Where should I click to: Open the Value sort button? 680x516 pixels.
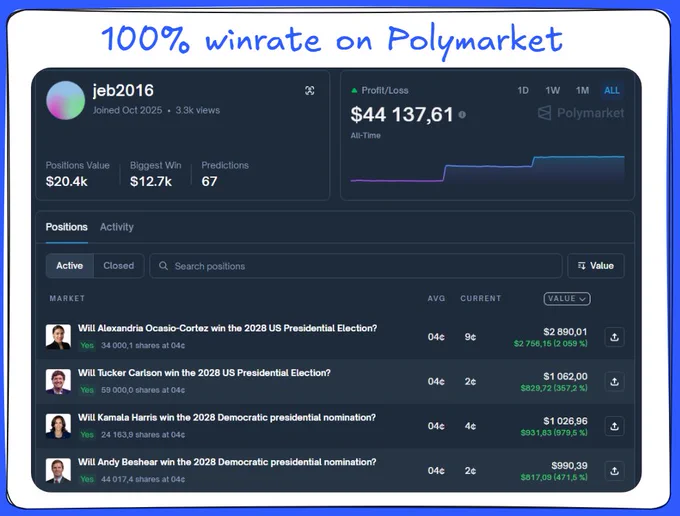tap(596, 266)
